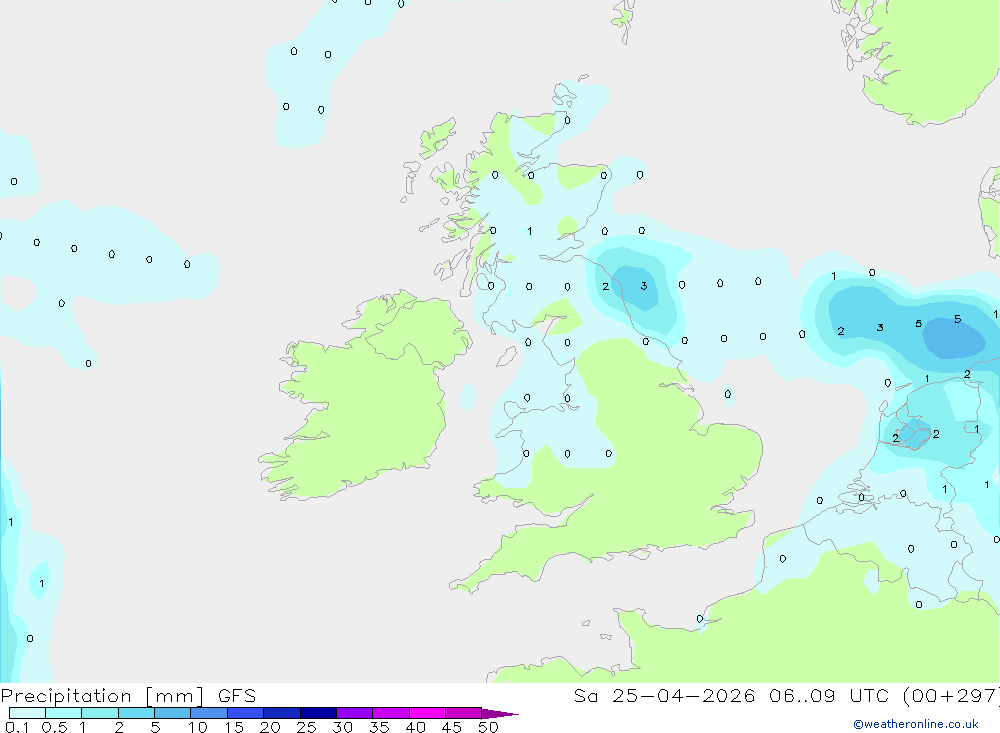This screenshot has width=1000, height=733.
Task: Click the "20" legend scale label
Action: (x=270, y=727)
